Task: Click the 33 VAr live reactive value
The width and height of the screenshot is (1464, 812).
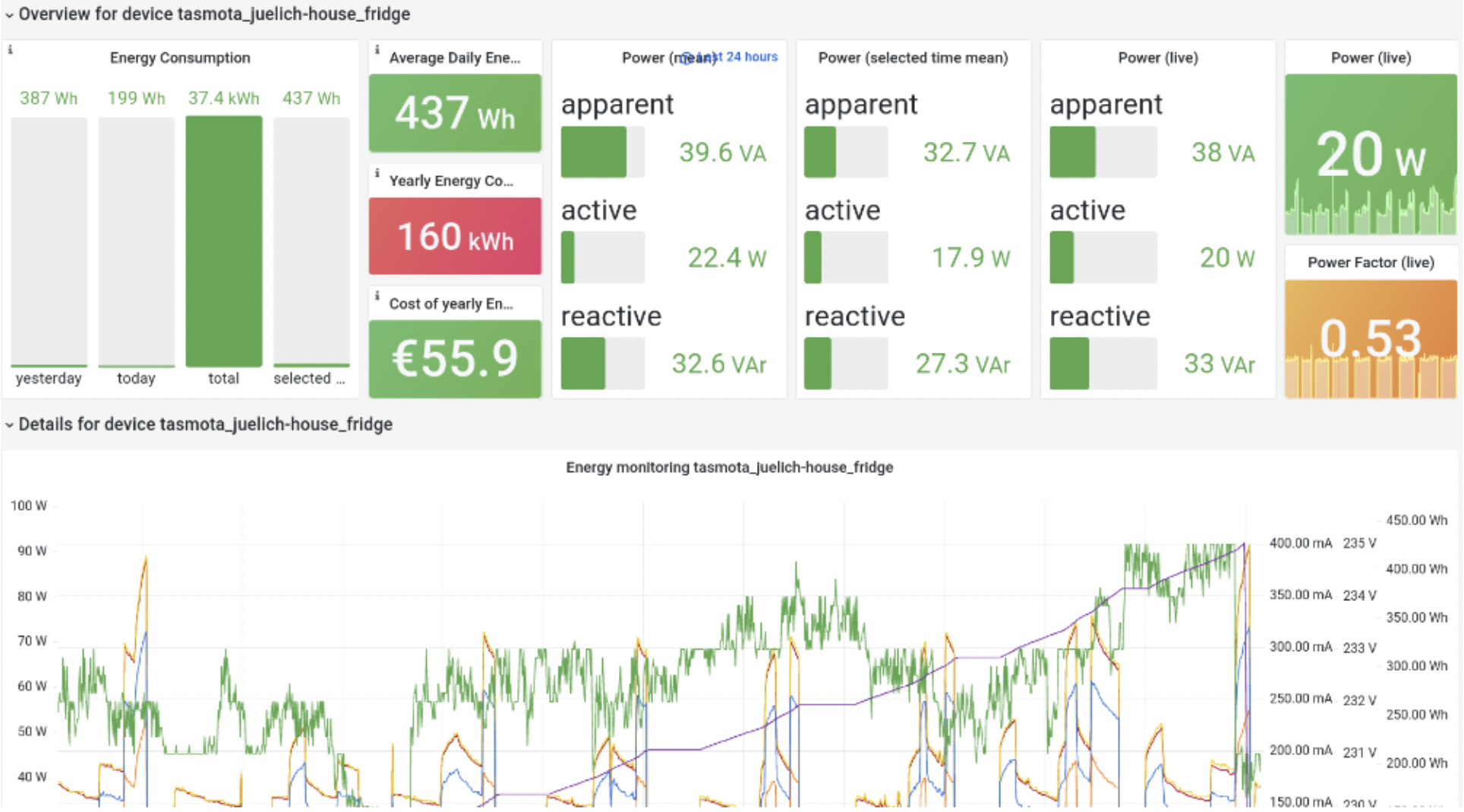Action: tap(1219, 364)
